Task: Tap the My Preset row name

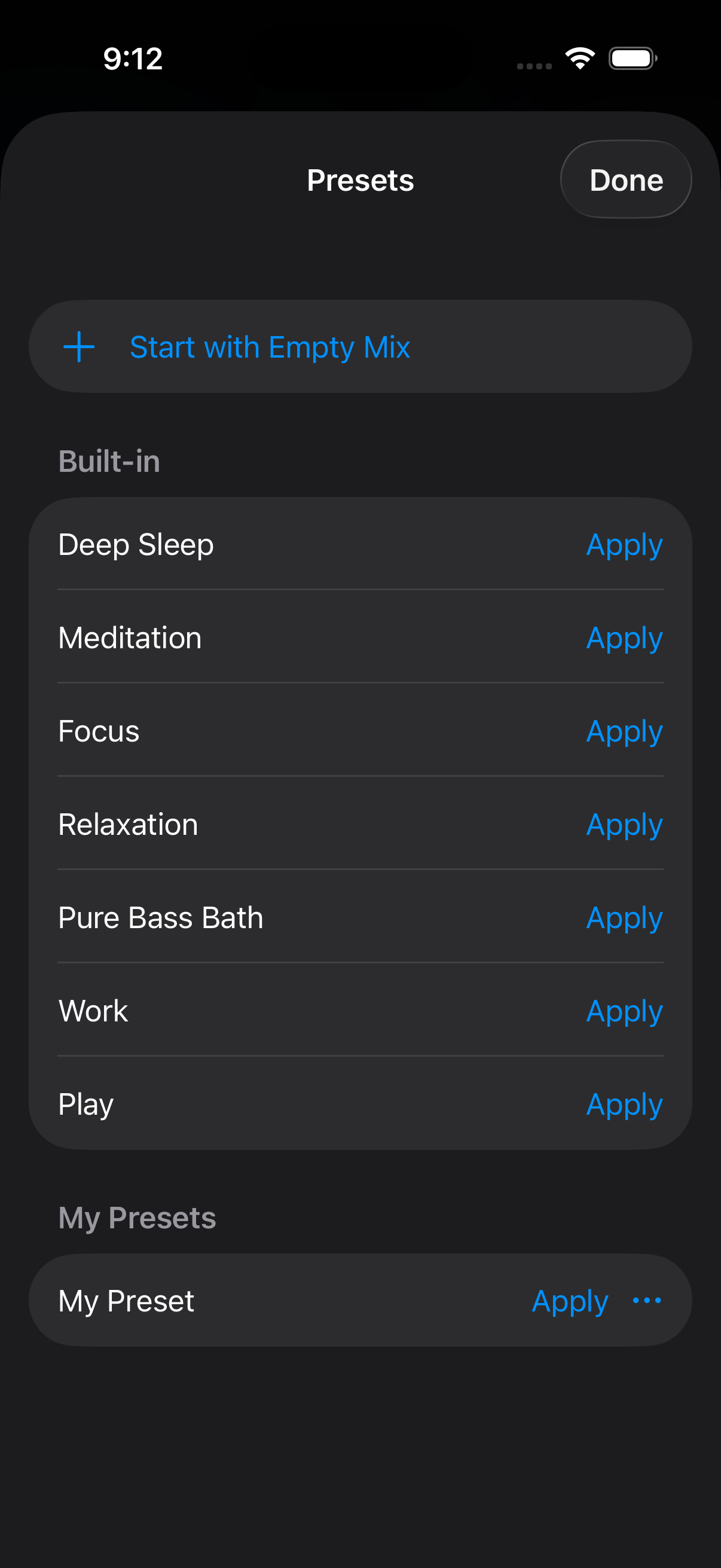Action: pyautogui.click(x=127, y=1301)
